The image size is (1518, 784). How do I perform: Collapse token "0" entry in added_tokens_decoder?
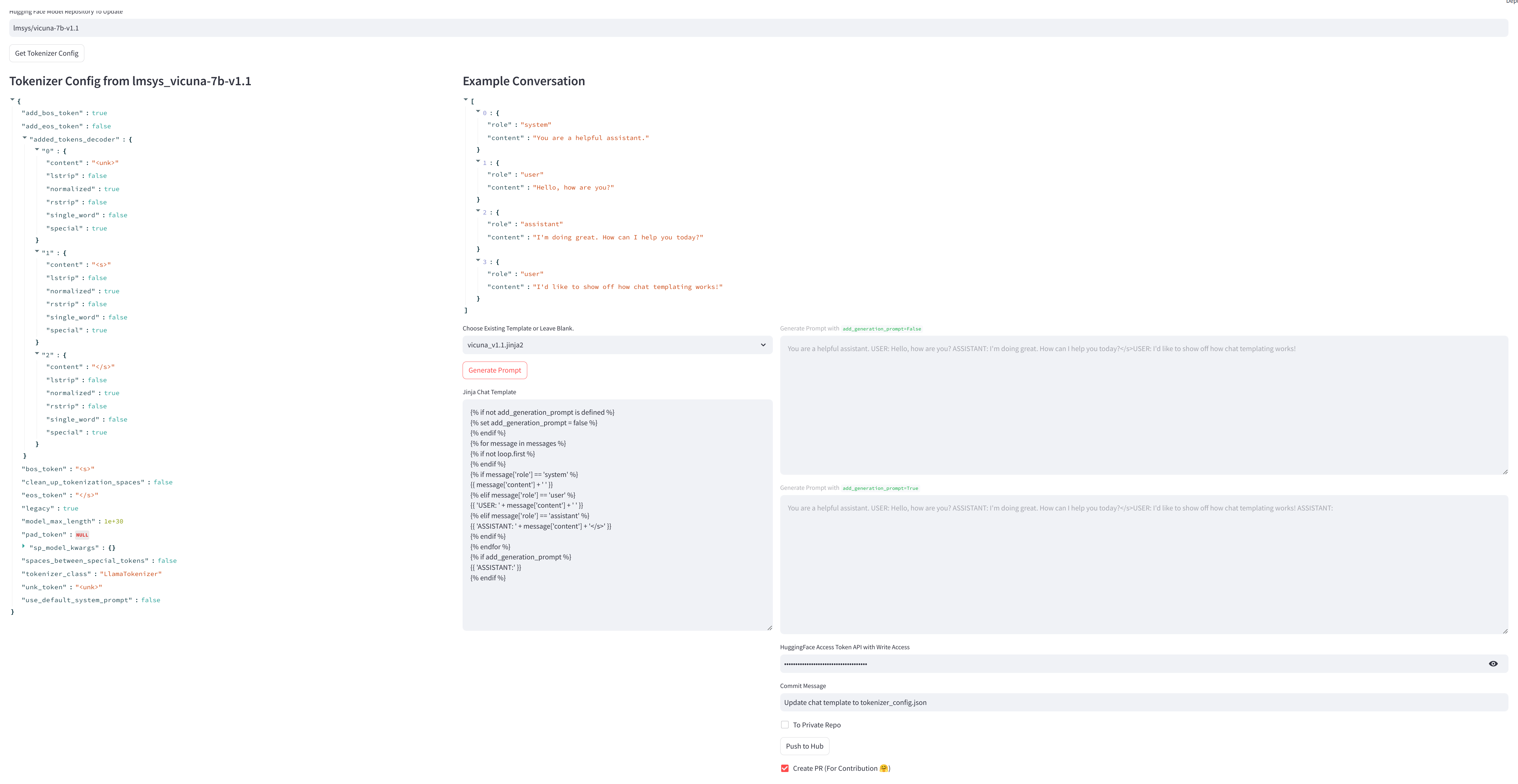coord(37,150)
